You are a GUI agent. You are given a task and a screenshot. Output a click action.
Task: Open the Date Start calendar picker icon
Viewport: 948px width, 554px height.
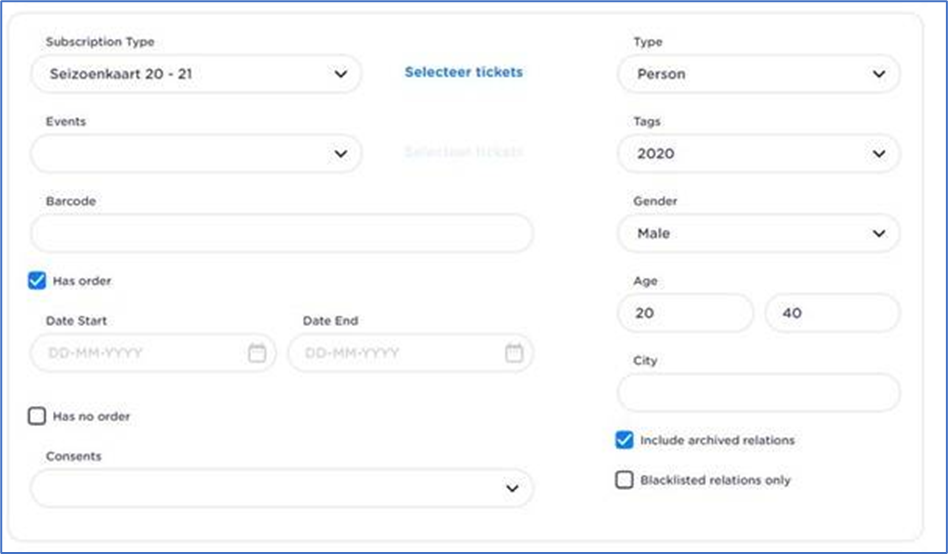[x=257, y=353]
